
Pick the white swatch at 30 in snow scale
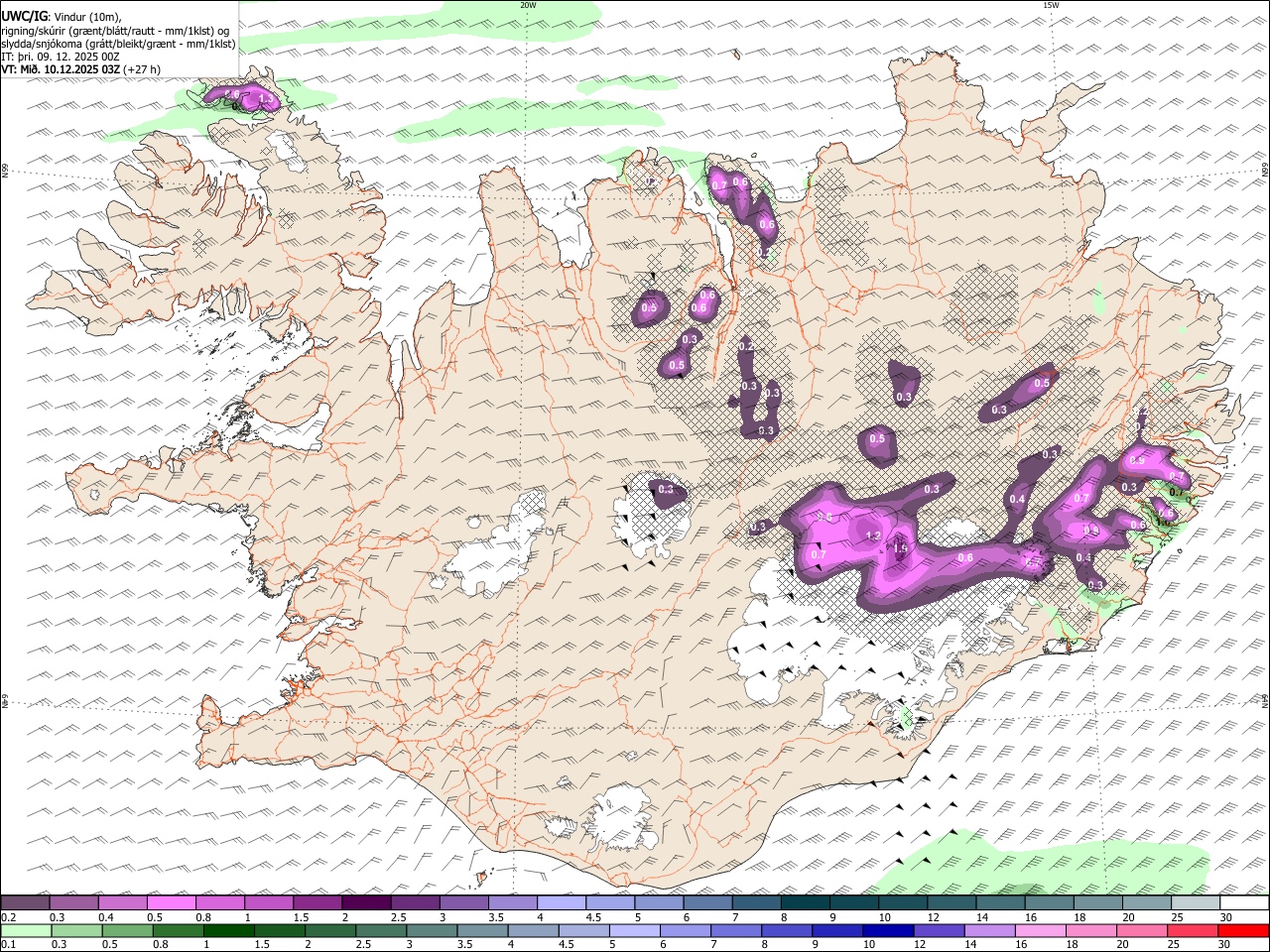[1245, 901]
